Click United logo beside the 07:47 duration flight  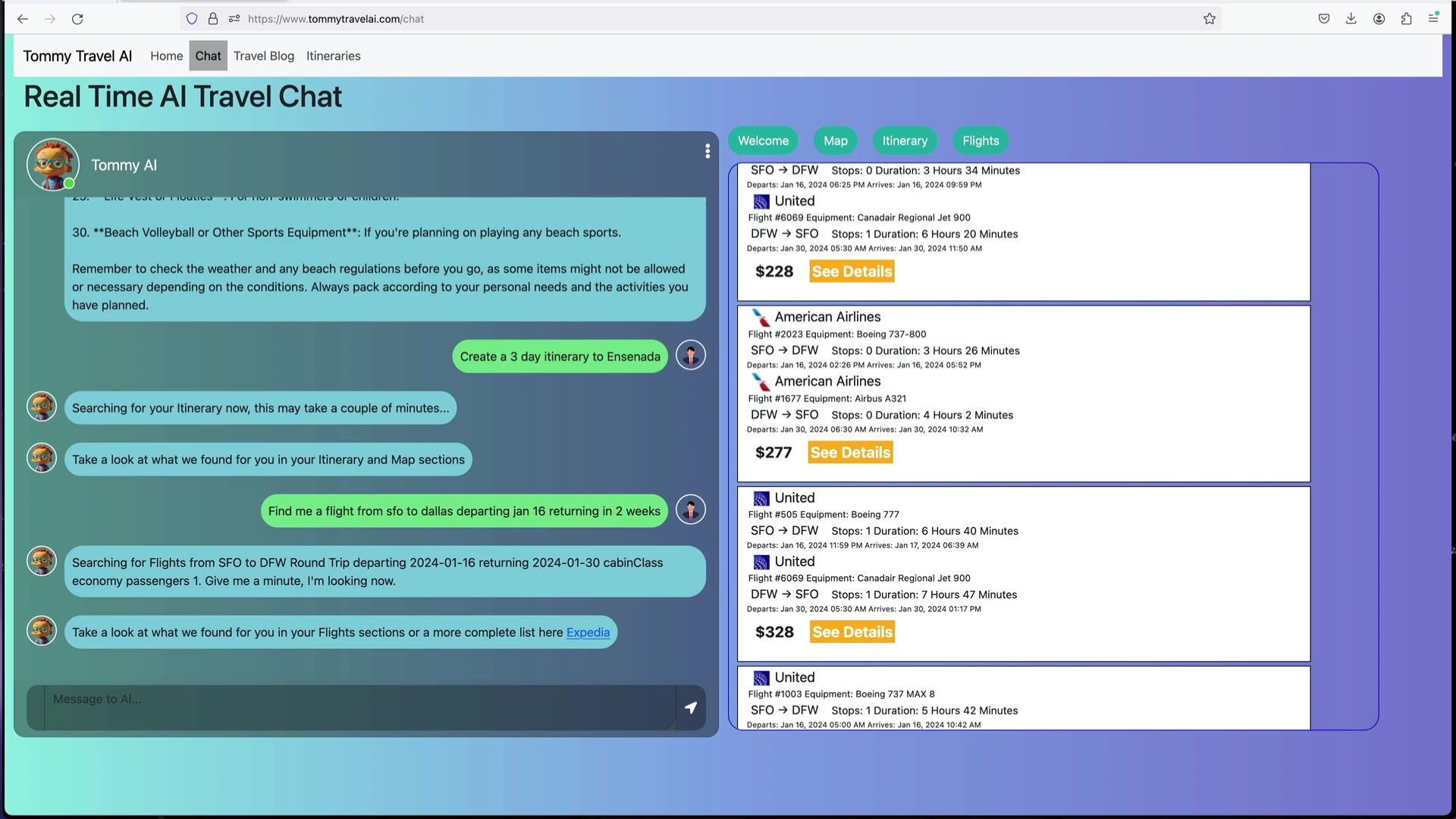(x=761, y=562)
